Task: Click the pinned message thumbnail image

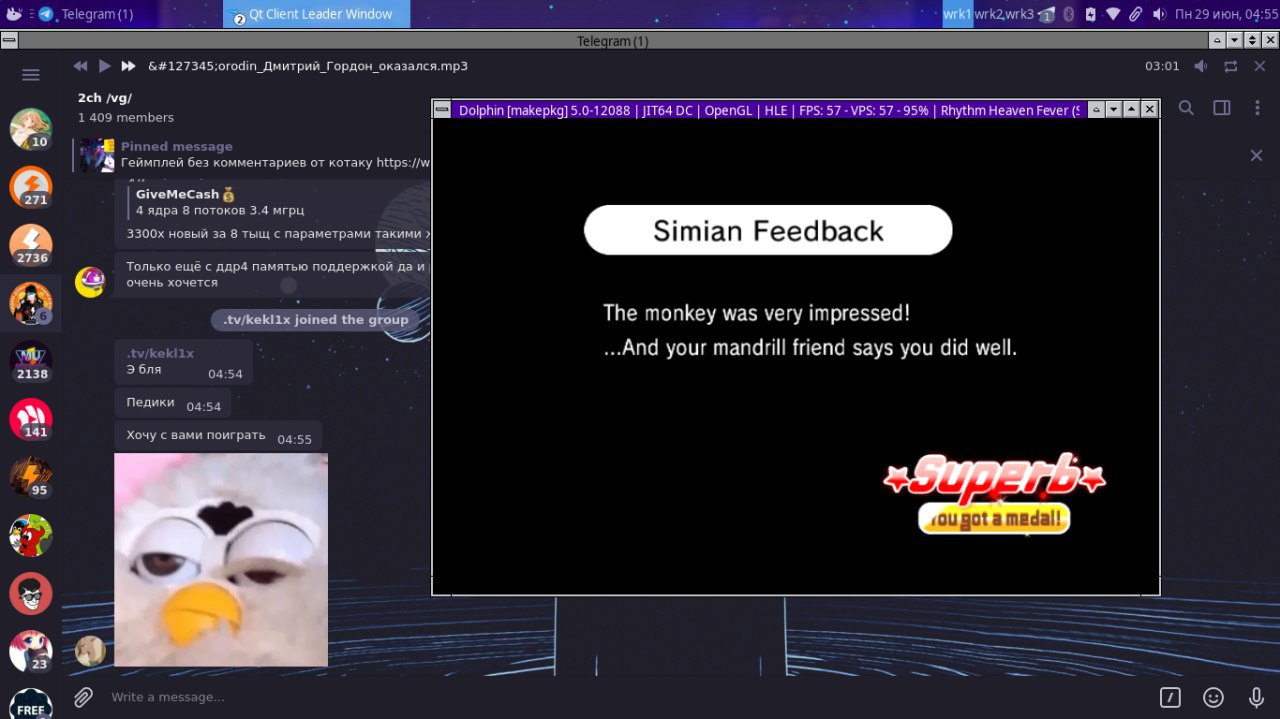Action: pyautogui.click(x=98, y=155)
